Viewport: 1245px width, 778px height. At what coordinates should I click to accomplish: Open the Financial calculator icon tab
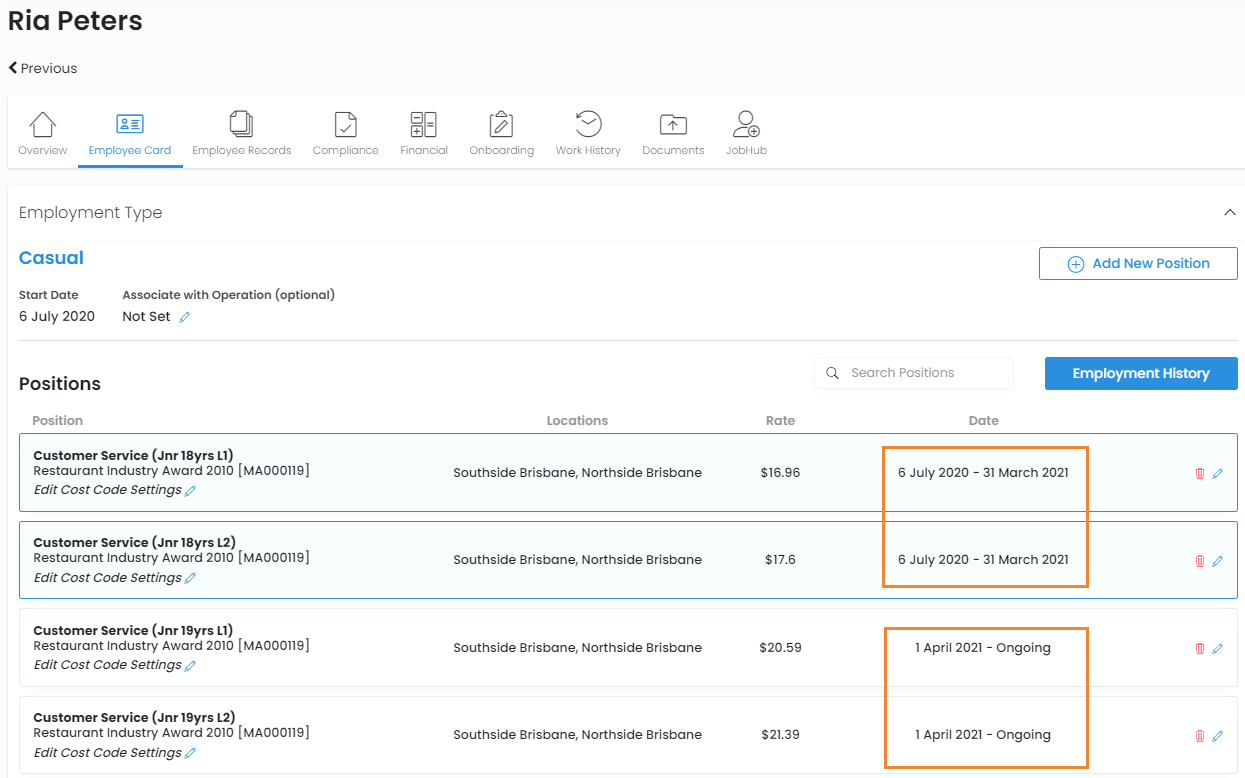423,133
